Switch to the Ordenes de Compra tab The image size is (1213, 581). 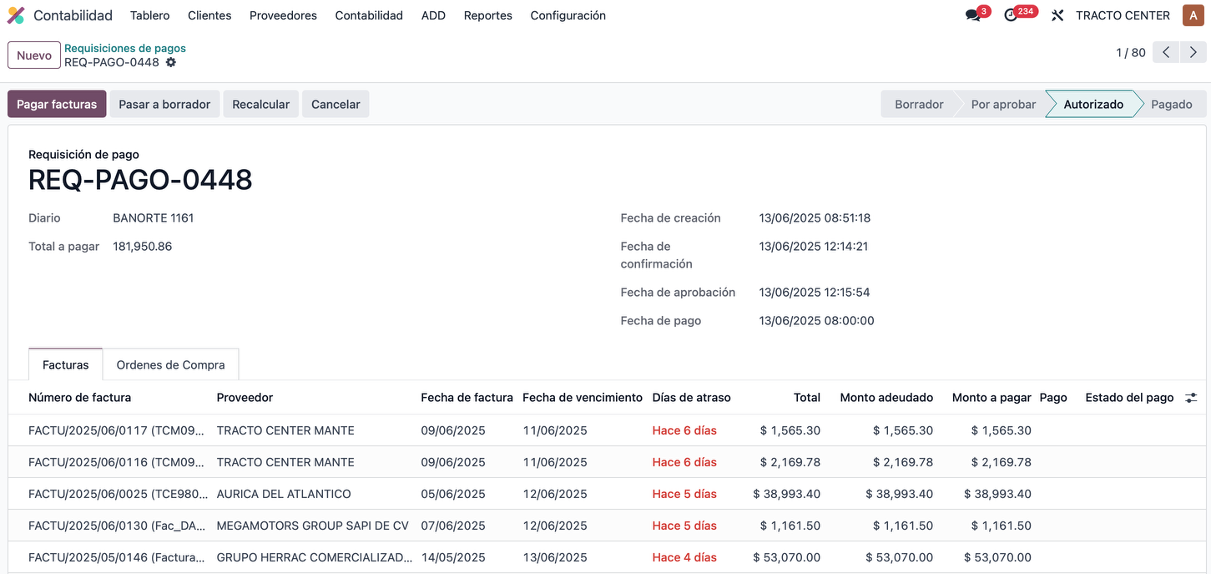click(x=171, y=365)
